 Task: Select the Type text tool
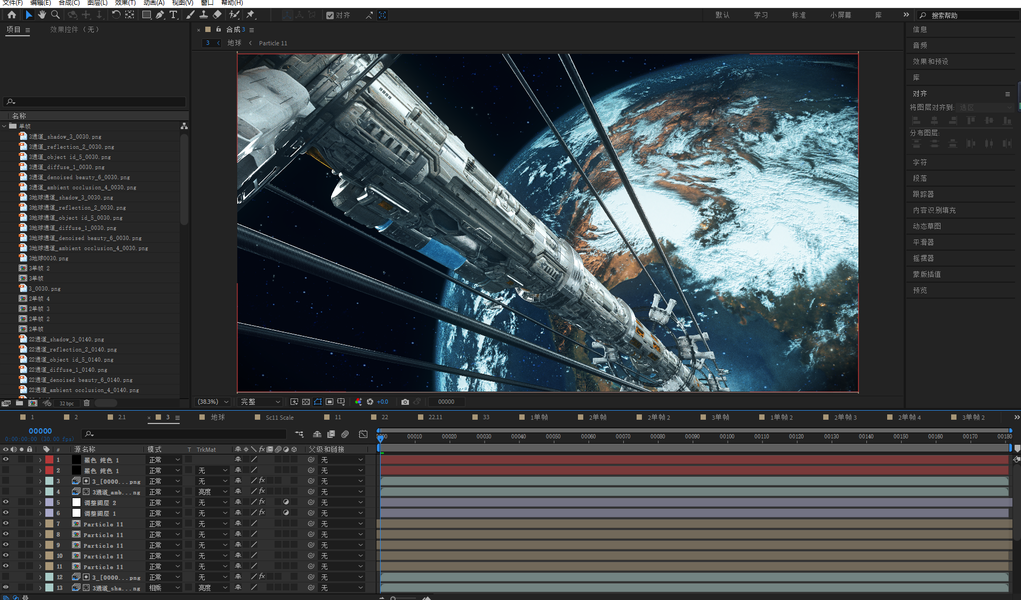(173, 14)
